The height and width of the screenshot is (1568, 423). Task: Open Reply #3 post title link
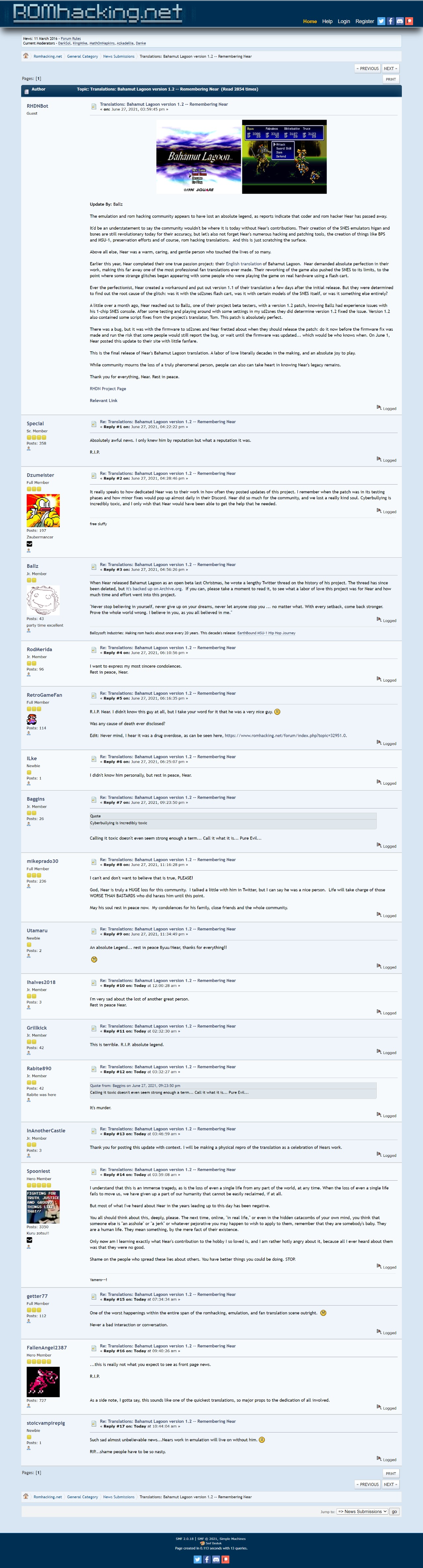click(x=168, y=564)
